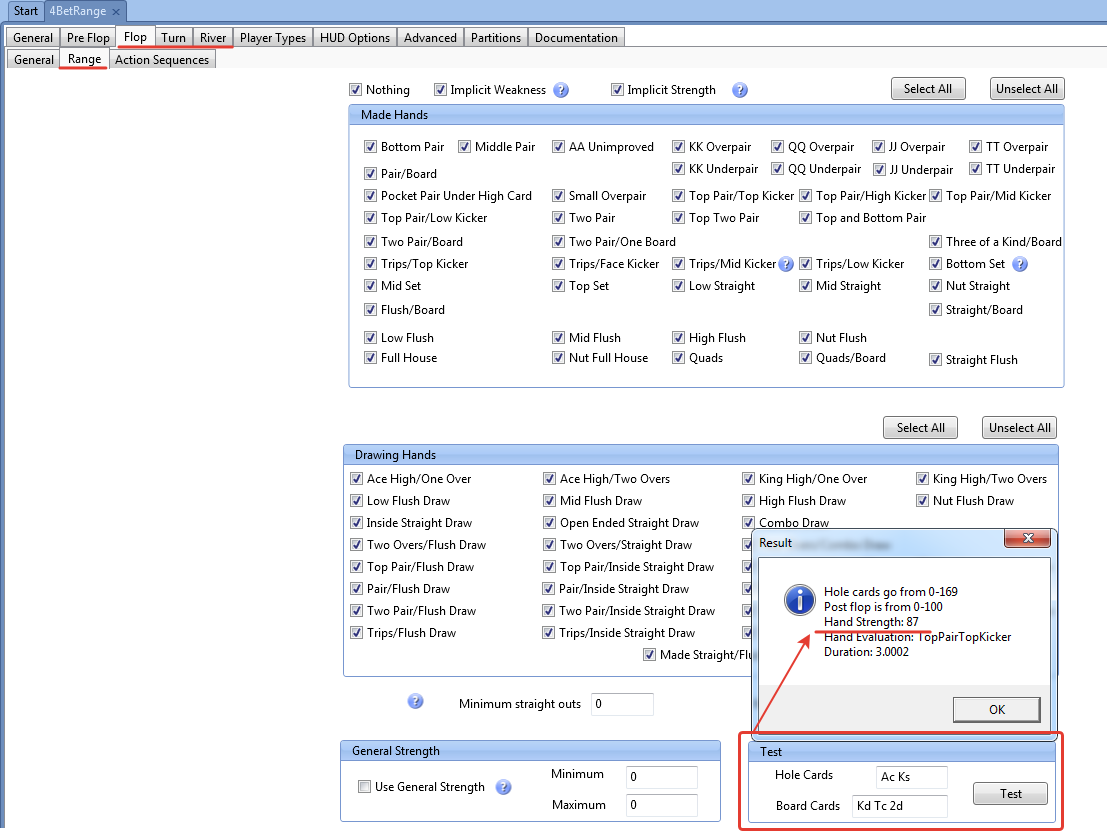Screen dimensions: 1107x831
Task: Click Unselect All above Made Hands
Action: tap(1026, 89)
